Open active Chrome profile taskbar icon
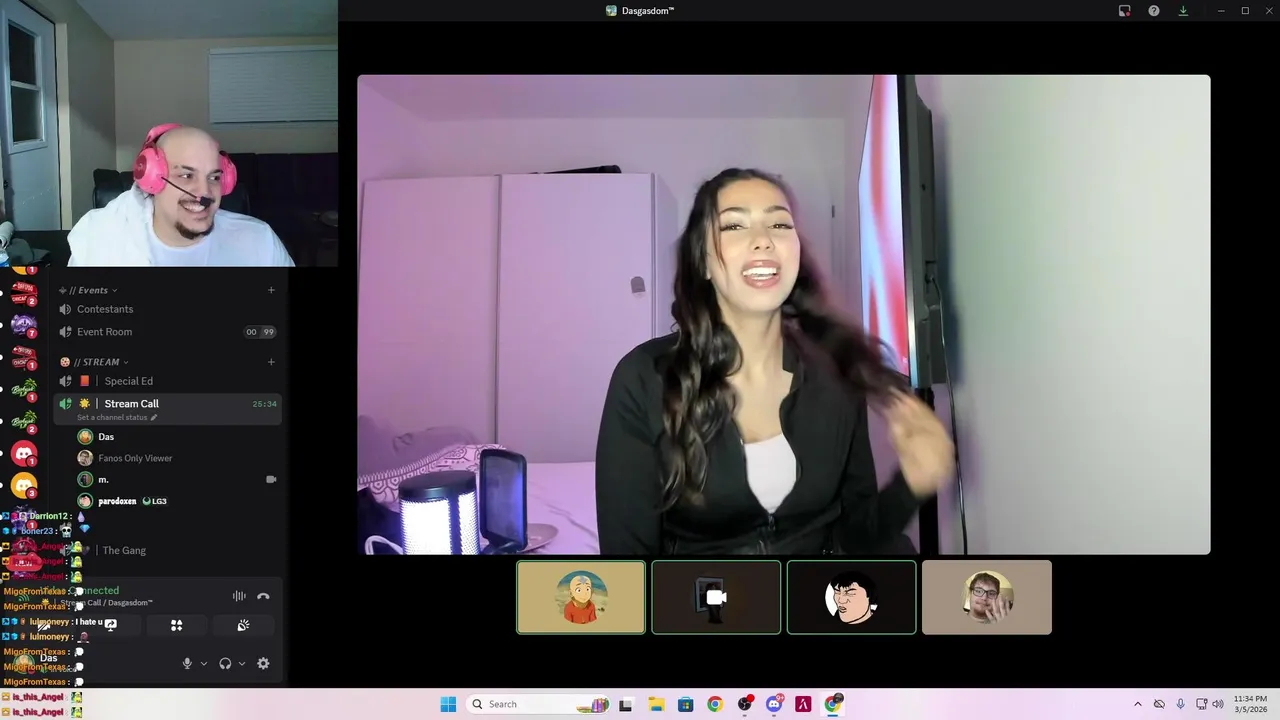This screenshot has width=1280, height=720. click(x=833, y=704)
